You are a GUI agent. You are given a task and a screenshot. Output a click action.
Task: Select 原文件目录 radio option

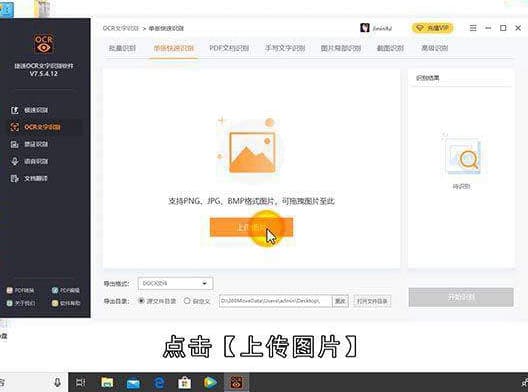(x=157, y=301)
